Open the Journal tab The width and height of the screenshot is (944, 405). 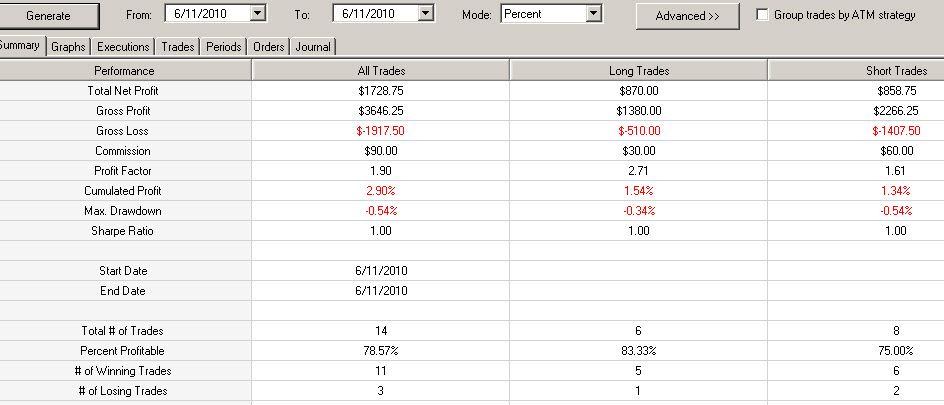tap(313, 46)
